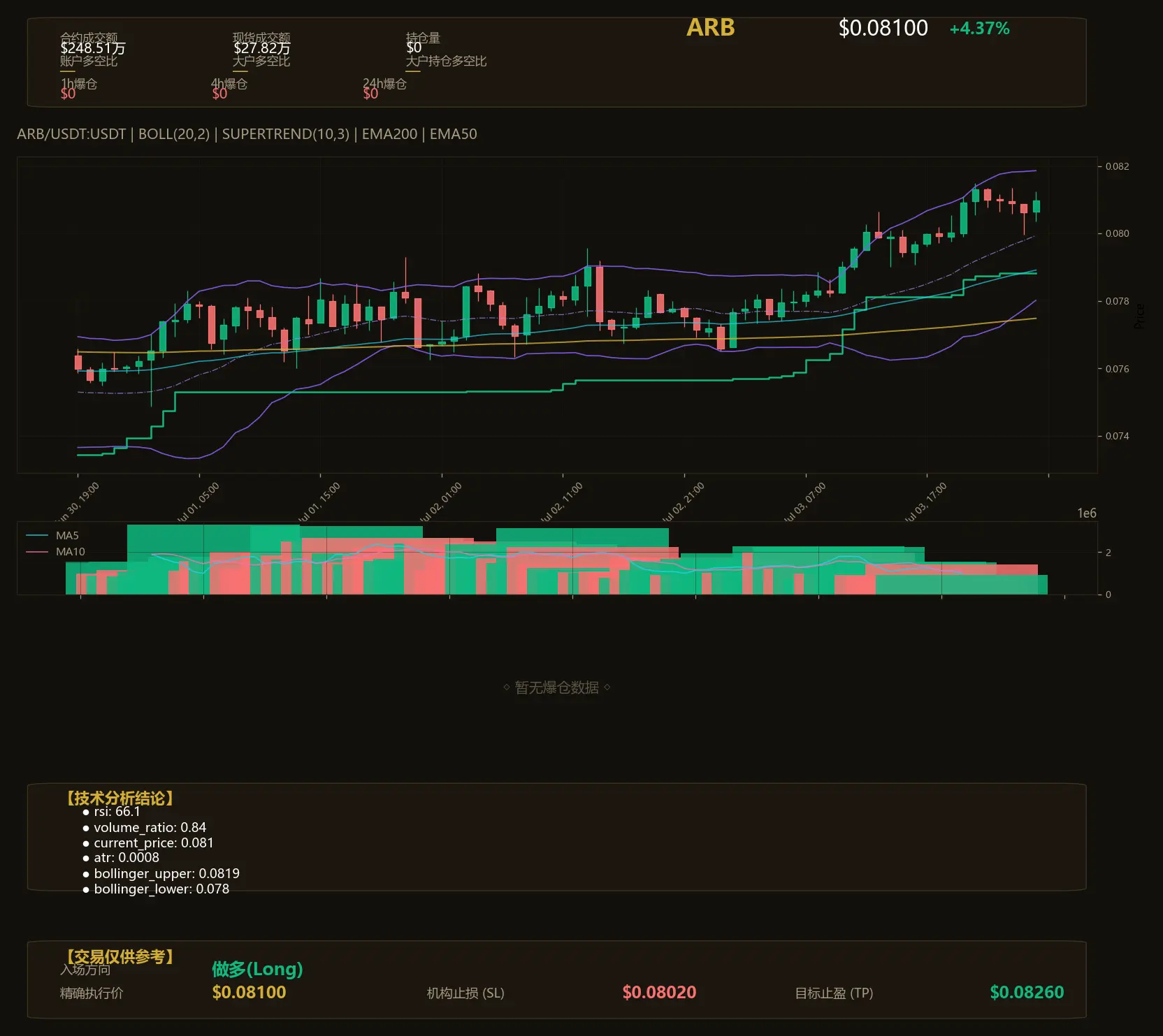
Task: Click the 暂无爆仓数据 notice
Action: 557,687
